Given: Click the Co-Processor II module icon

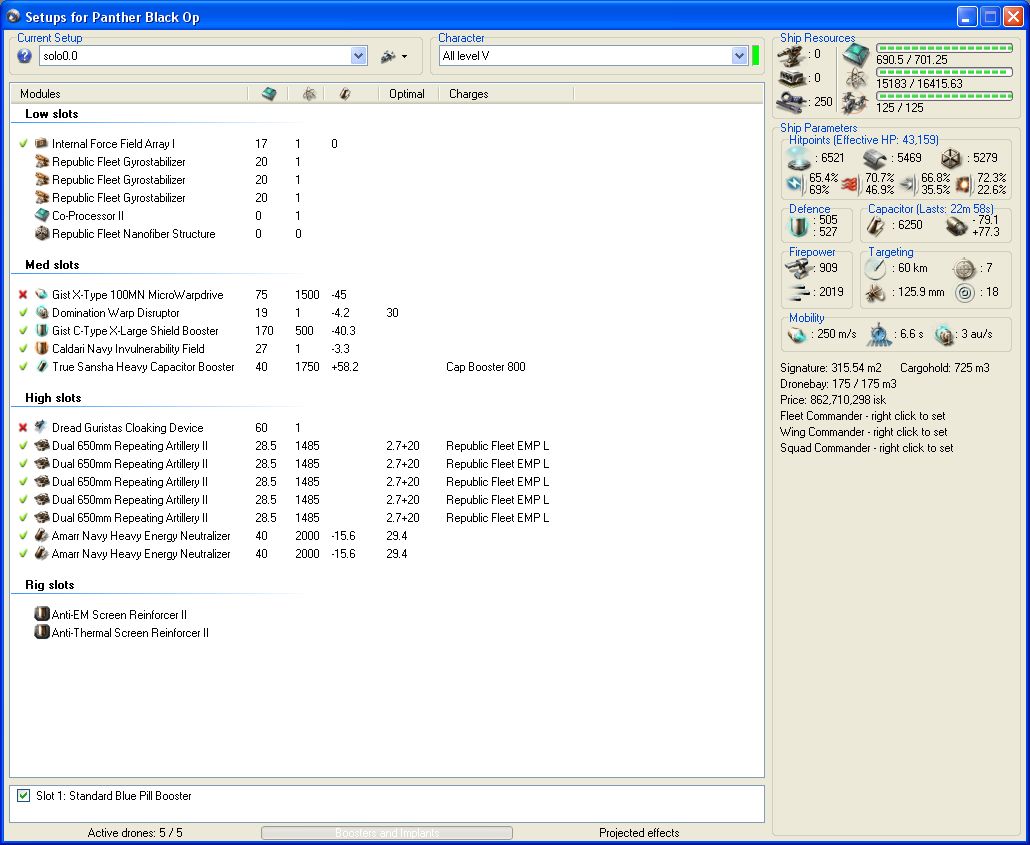Looking at the screenshot, I should 42,215.
